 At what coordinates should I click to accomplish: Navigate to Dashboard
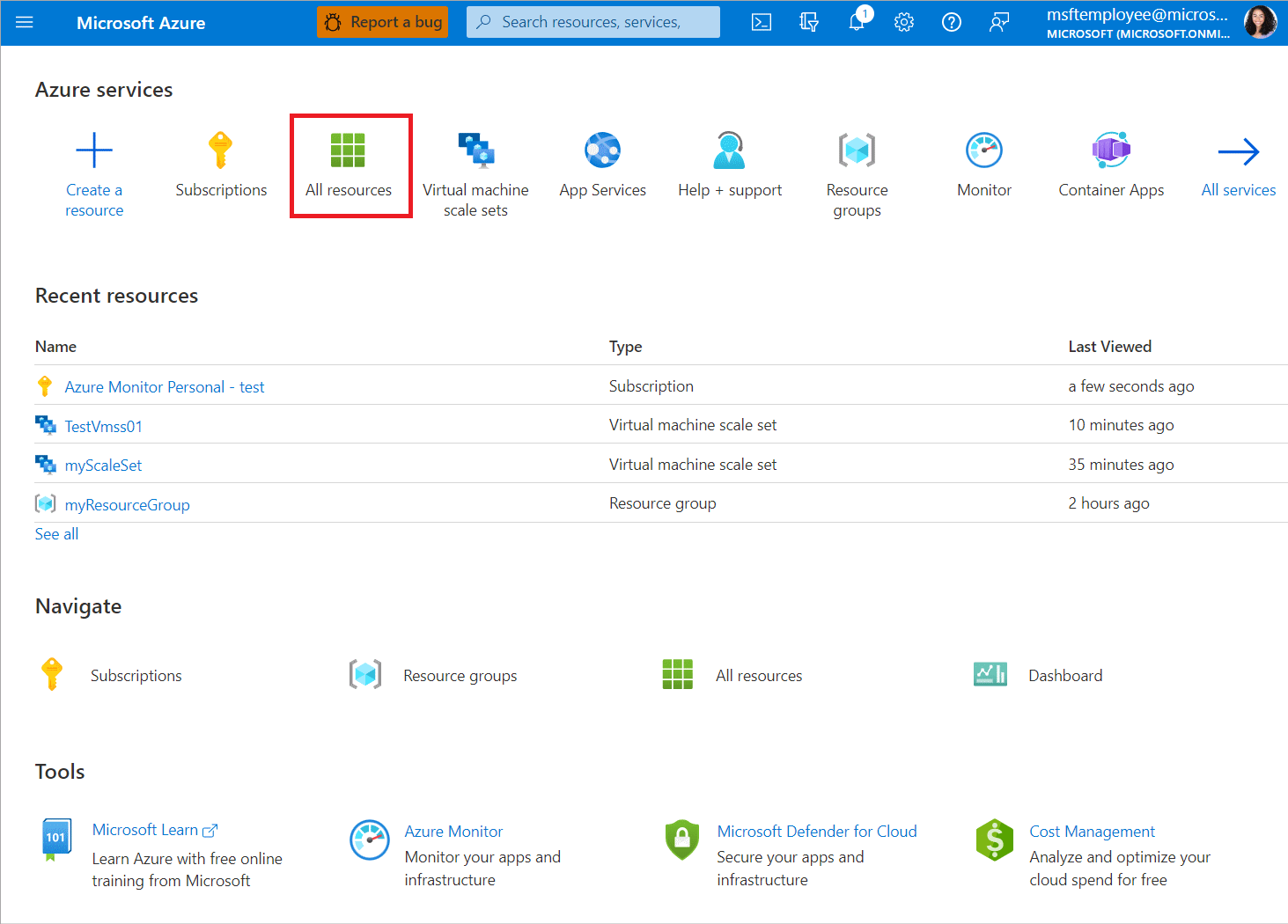pyautogui.click(x=1065, y=676)
